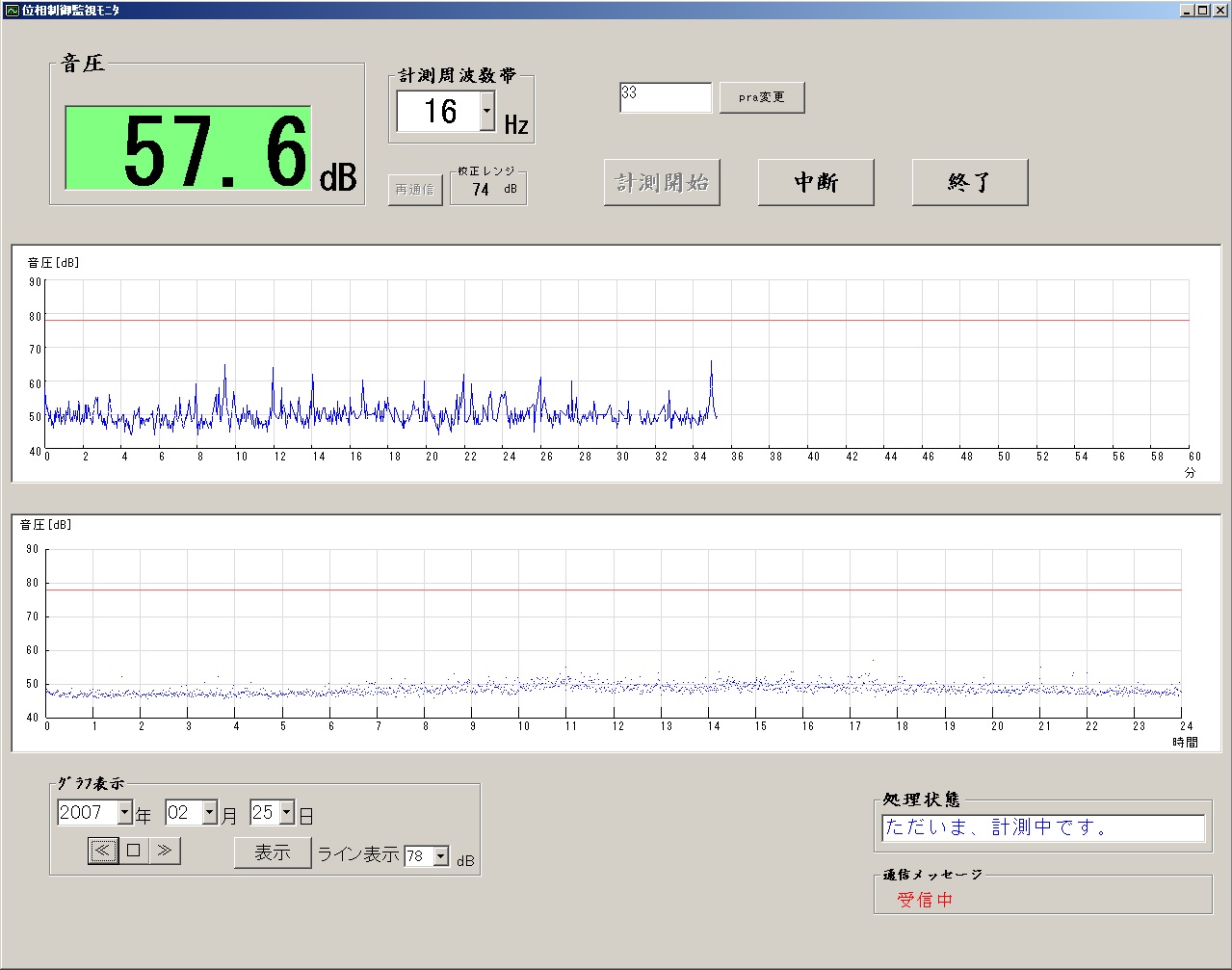Click the 受信中 communication message
1232x970 pixels.
[x=925, y=900]
